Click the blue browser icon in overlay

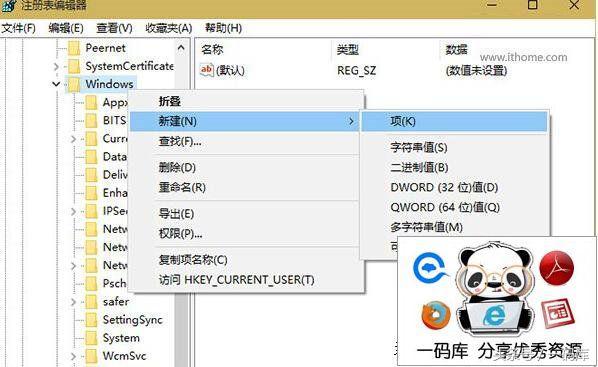pos(430,269)
